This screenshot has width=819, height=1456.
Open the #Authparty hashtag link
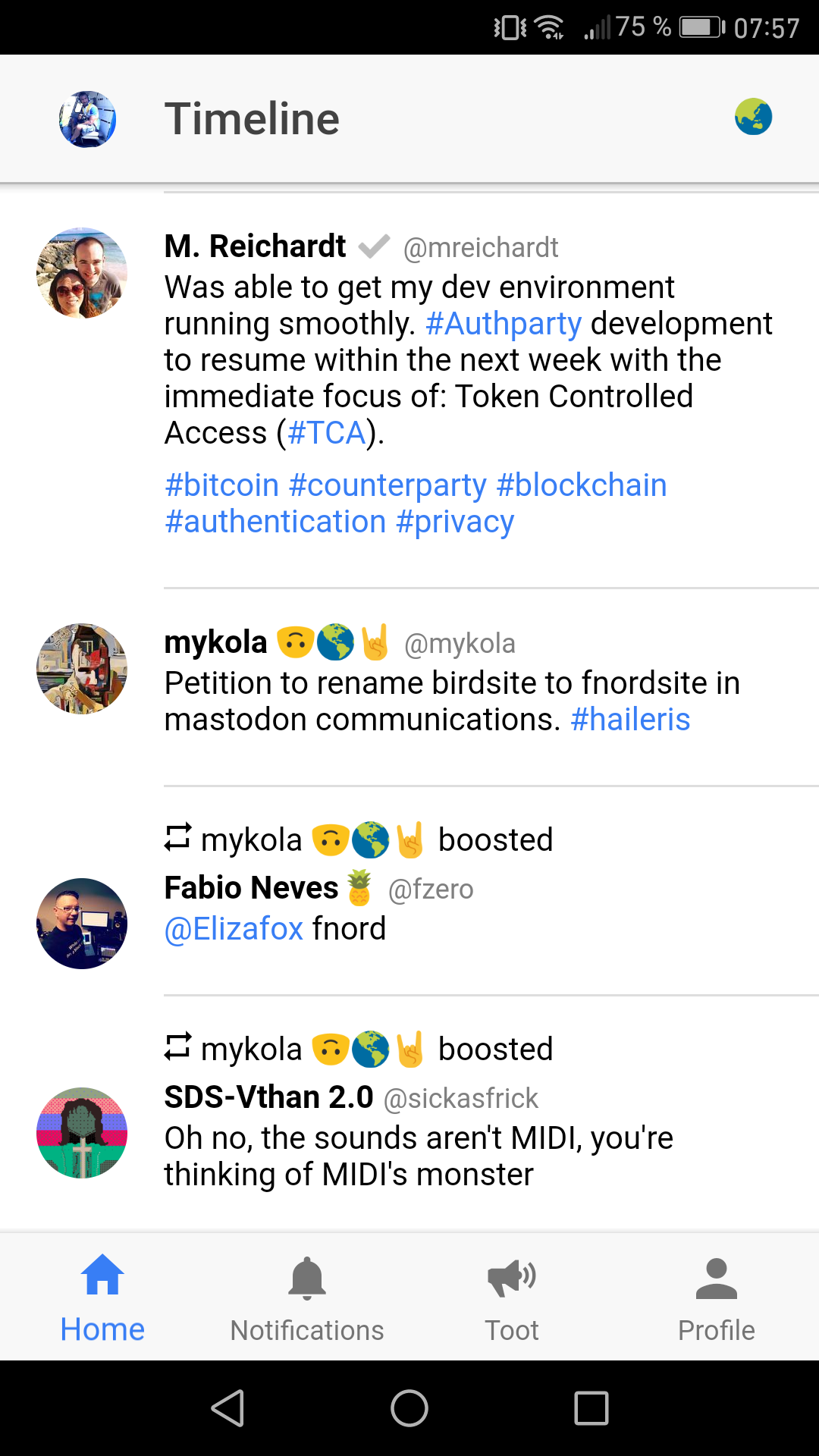[504, 324]
